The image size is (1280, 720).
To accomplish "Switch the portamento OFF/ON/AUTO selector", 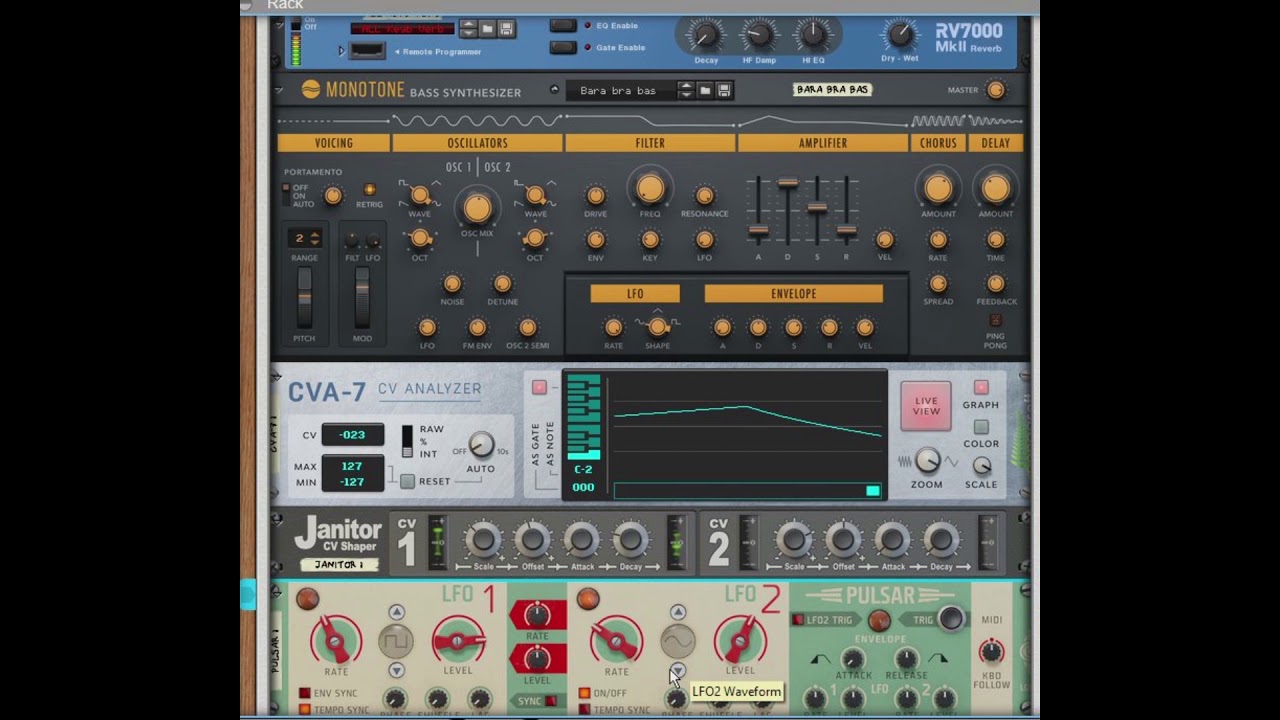I will coord(286,195).
